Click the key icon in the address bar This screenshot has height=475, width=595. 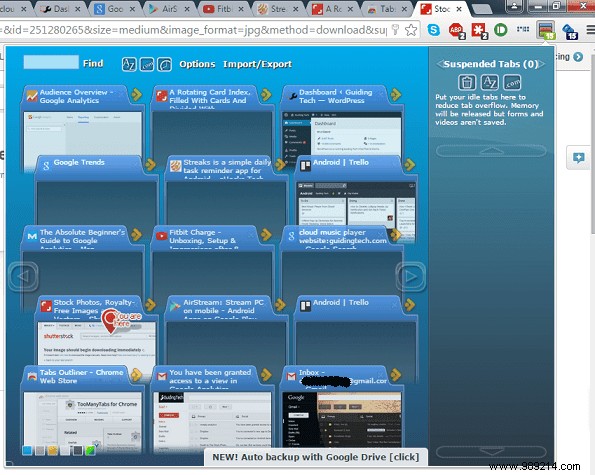(395, 30)
